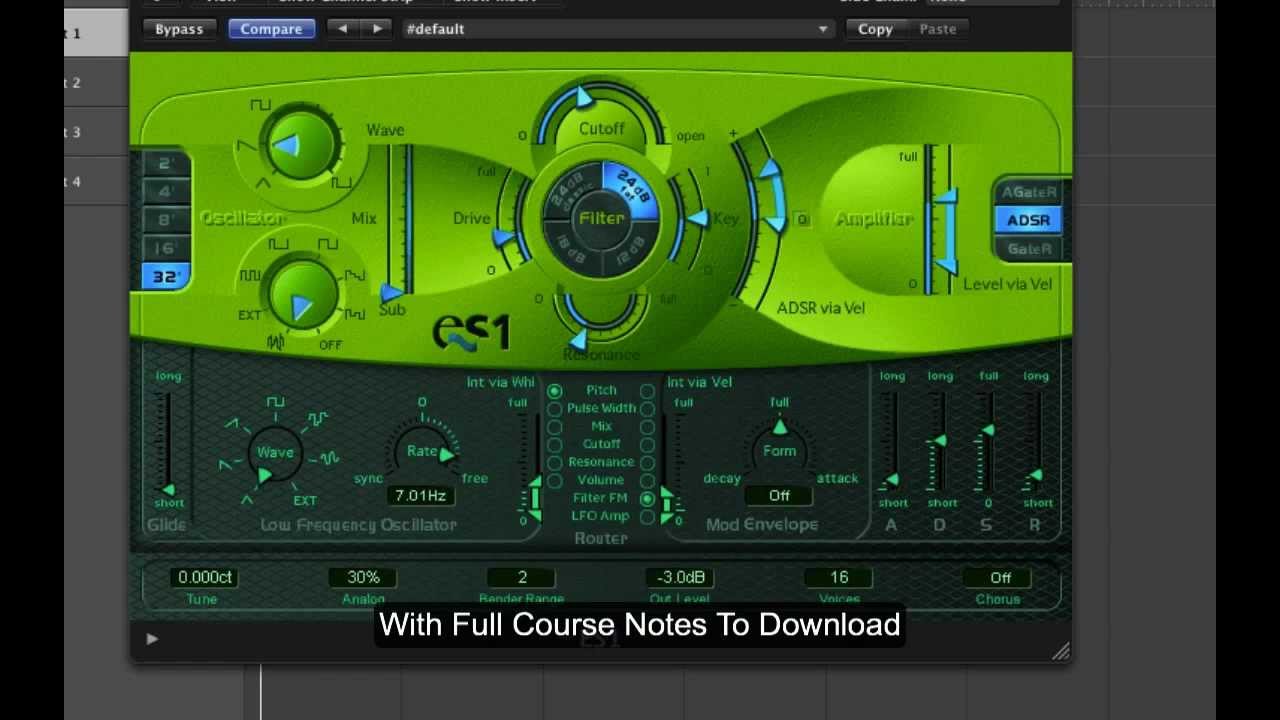Set Sub oscillator to OFF
The width and height of the screenshot is (1280, 720).
330,345
